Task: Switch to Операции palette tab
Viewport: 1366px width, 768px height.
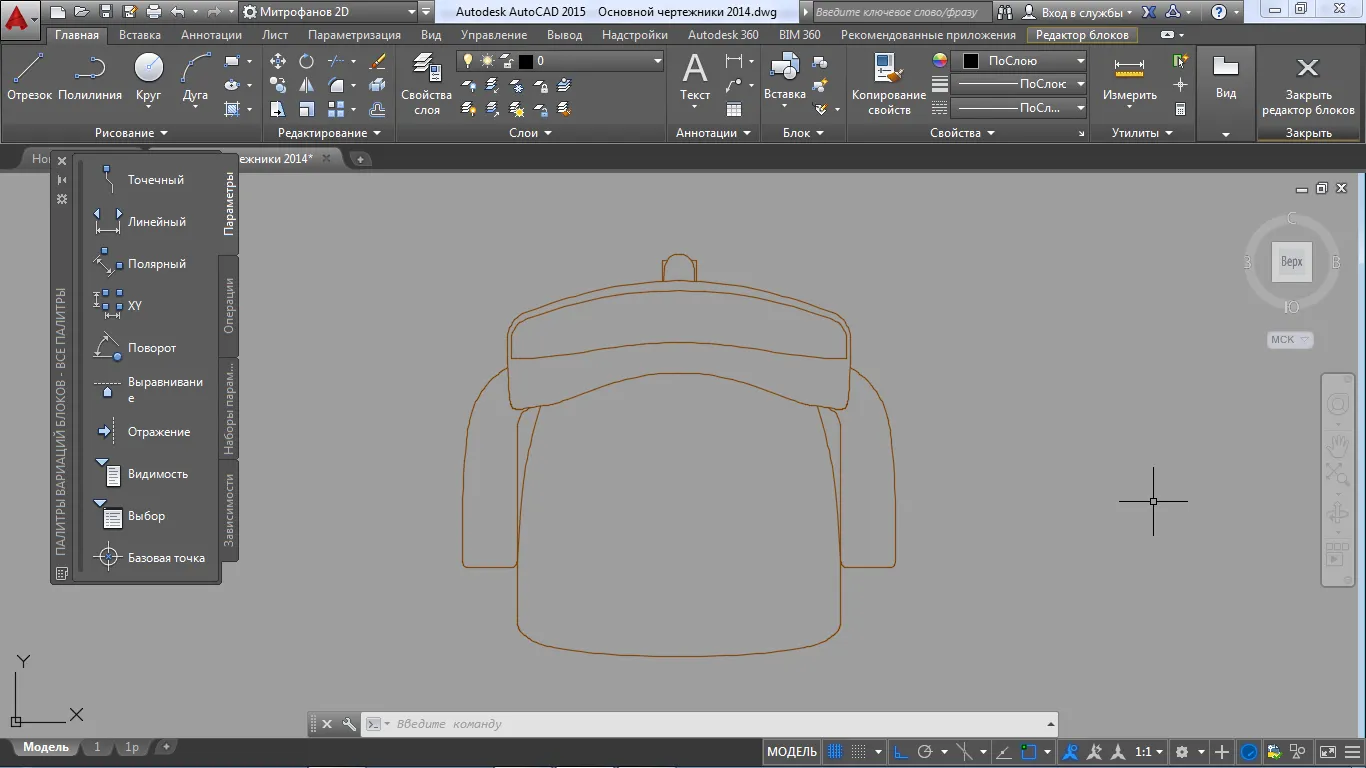Action: 229,306
